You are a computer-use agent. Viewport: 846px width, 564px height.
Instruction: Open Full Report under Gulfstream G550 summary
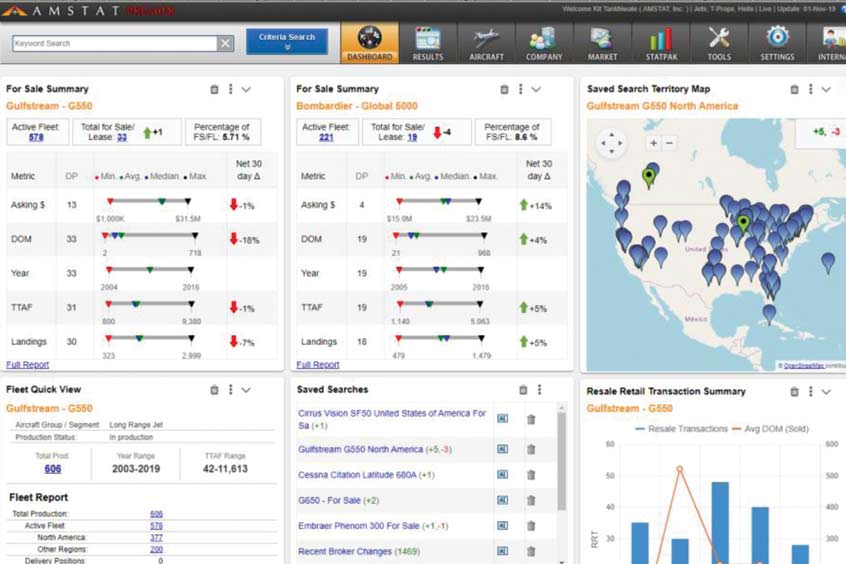point(27,365)
